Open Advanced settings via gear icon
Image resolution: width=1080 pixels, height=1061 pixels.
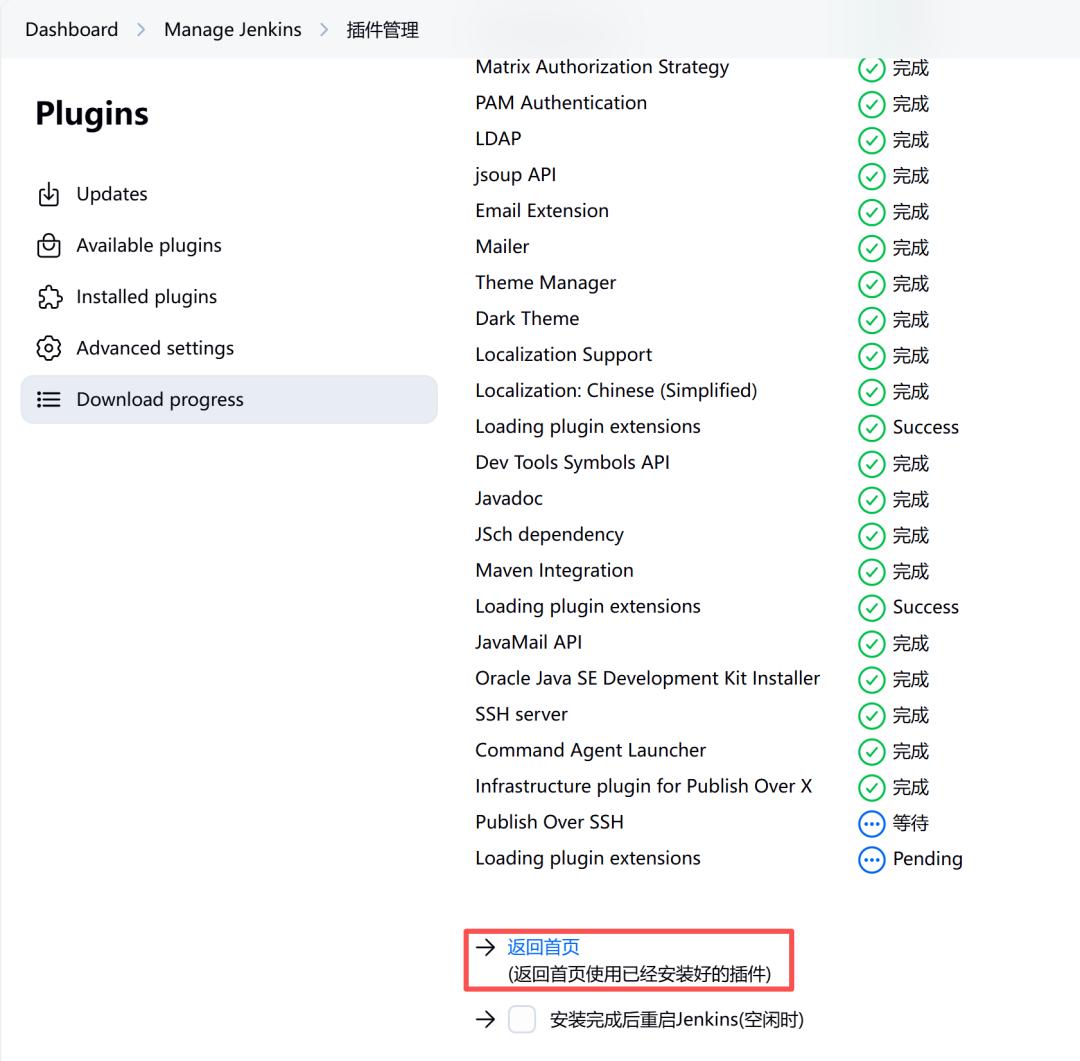(48, 348)
